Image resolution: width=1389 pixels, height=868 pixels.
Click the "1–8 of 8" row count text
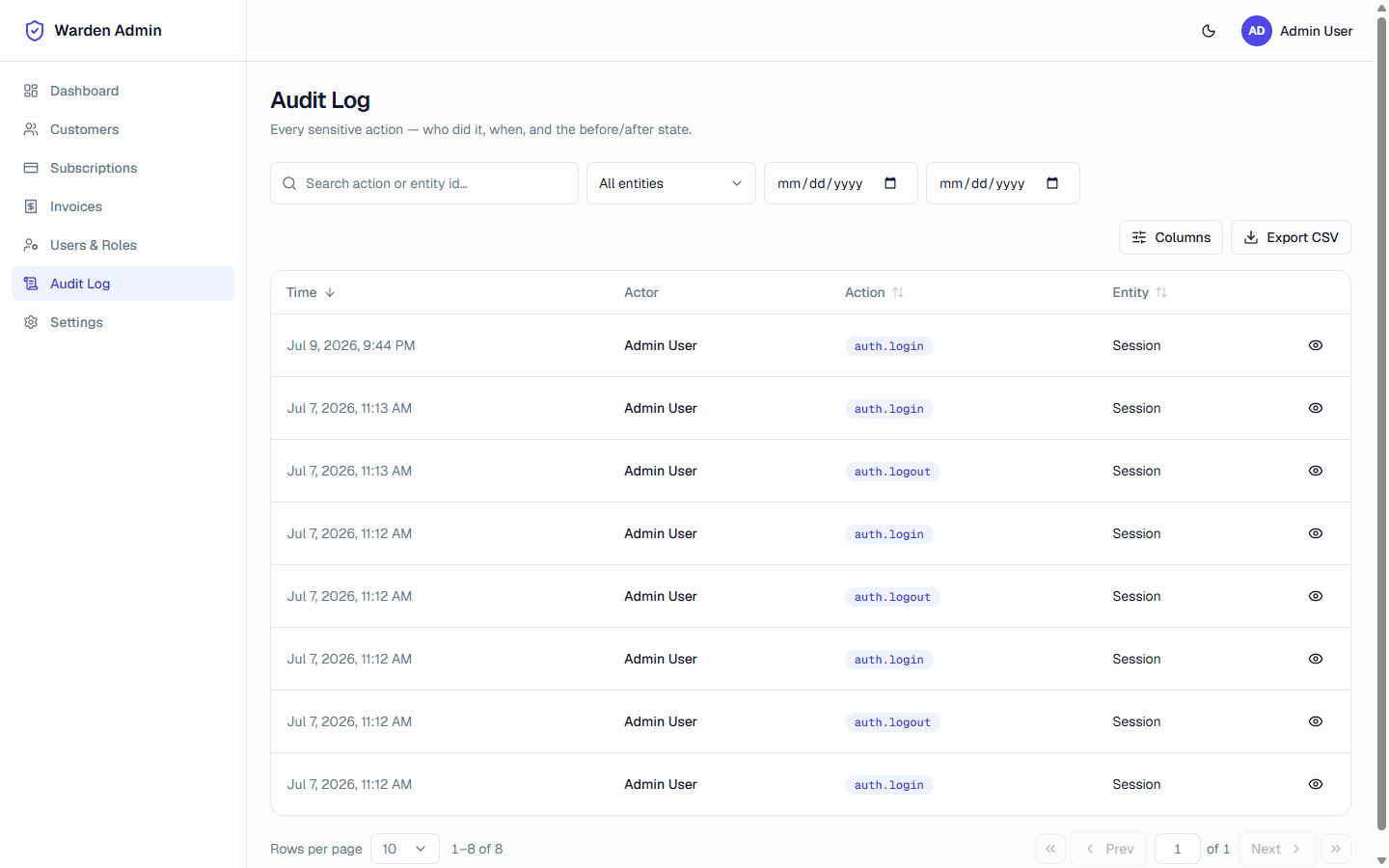pyautogui.click(x=477, y=849)
